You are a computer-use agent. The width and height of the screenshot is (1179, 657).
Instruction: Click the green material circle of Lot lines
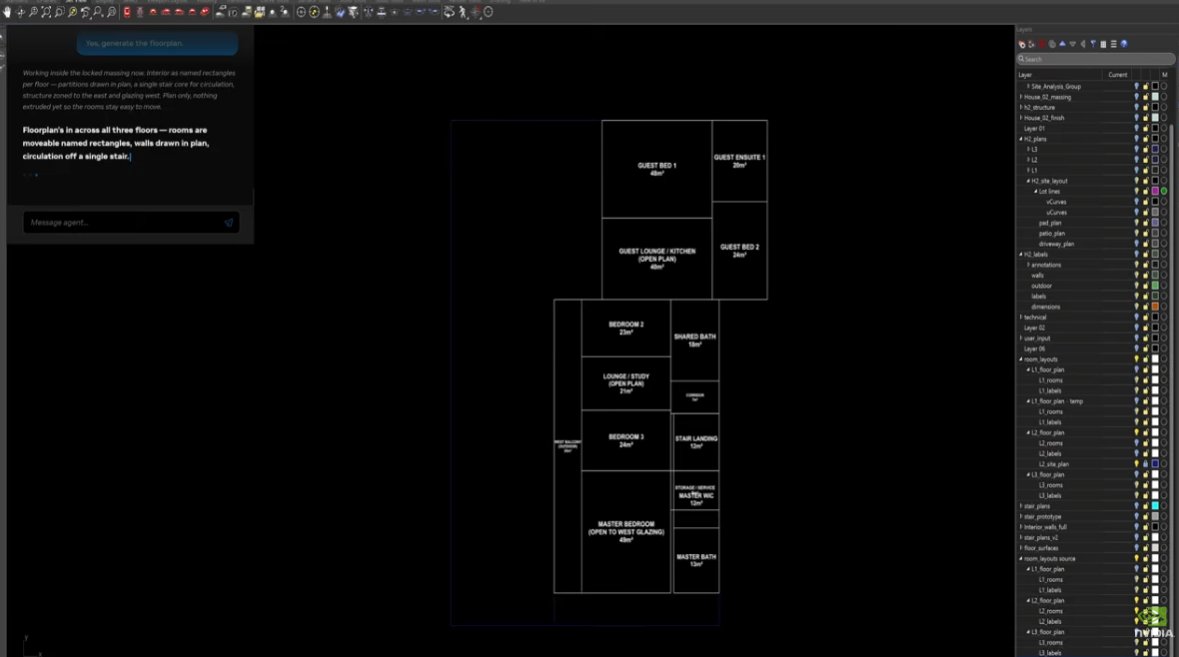[x=1164, y=192]
